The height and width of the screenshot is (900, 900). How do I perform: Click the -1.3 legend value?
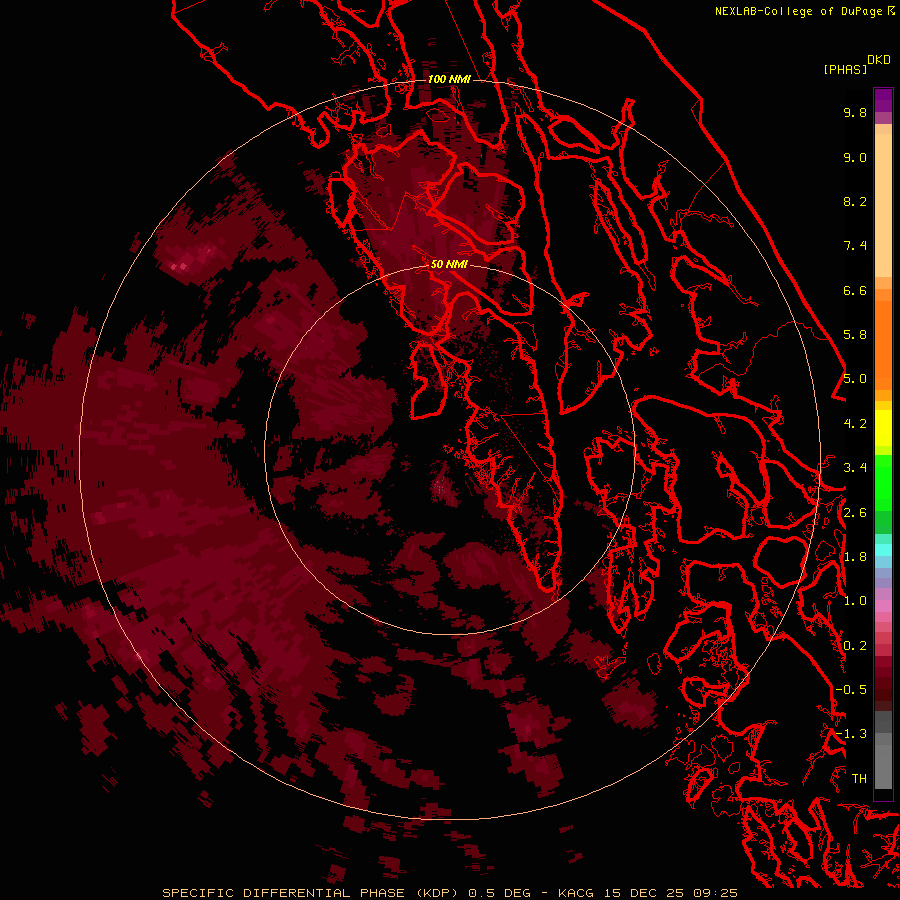click(x=851, y=734)
